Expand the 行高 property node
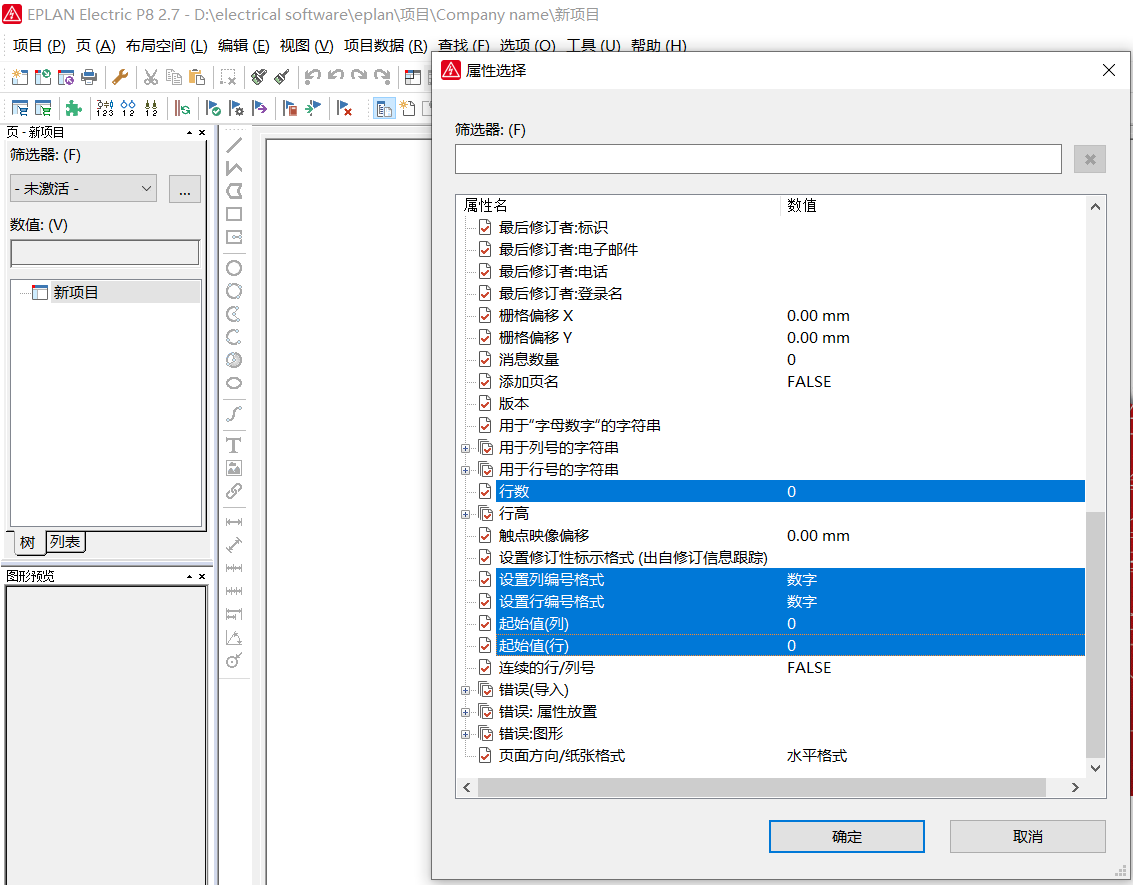 [x=465, y=514]
